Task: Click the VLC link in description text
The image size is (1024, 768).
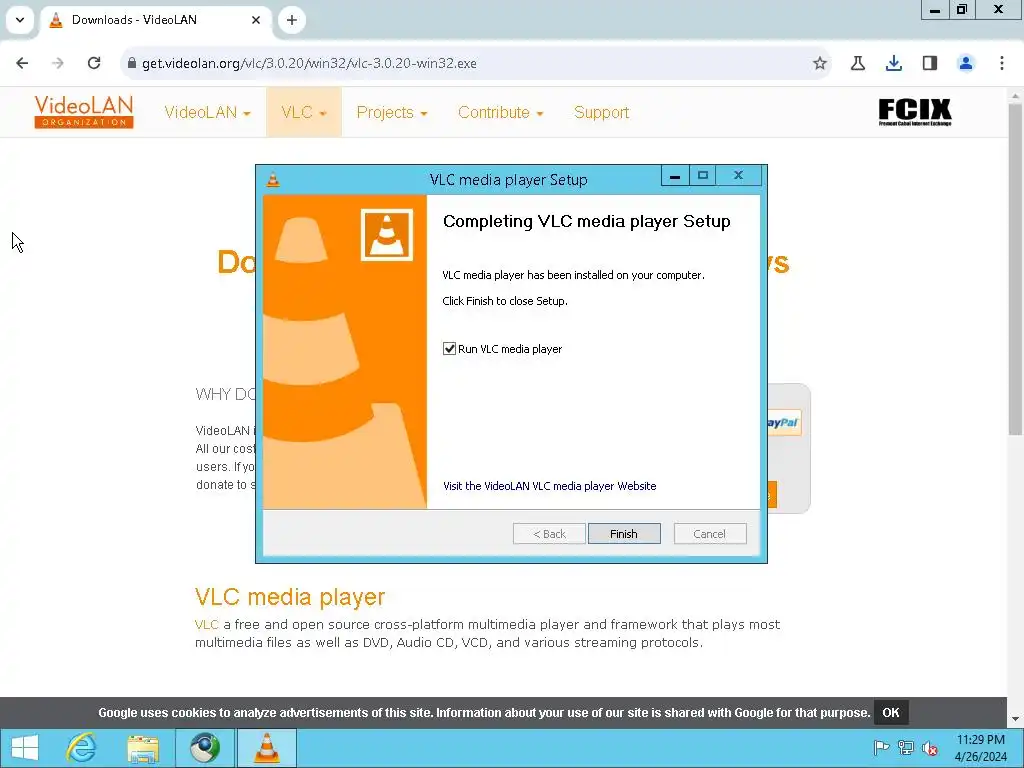Action: [x=206, y=624]
